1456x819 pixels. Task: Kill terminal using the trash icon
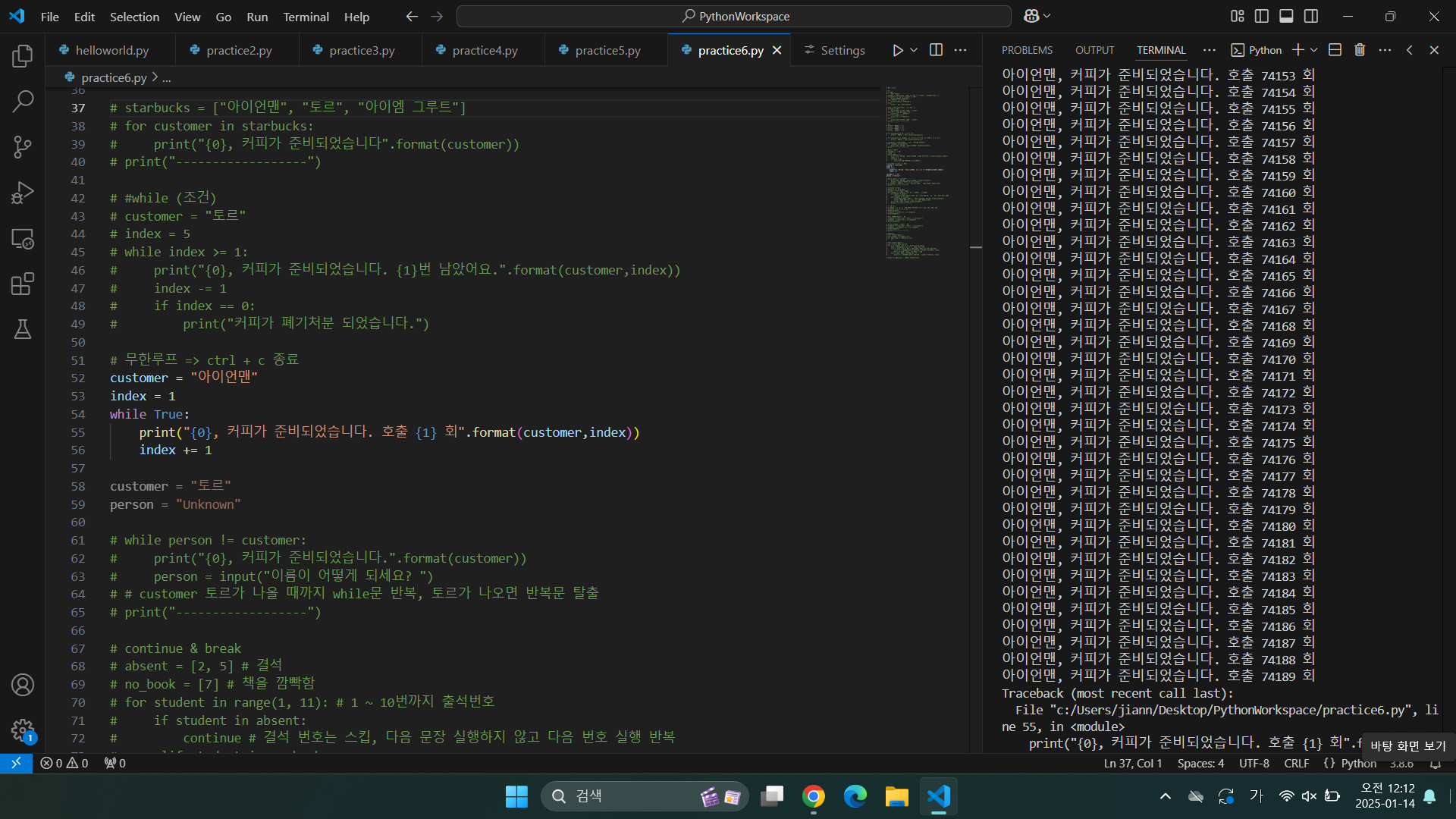[x=1360, y=50]
